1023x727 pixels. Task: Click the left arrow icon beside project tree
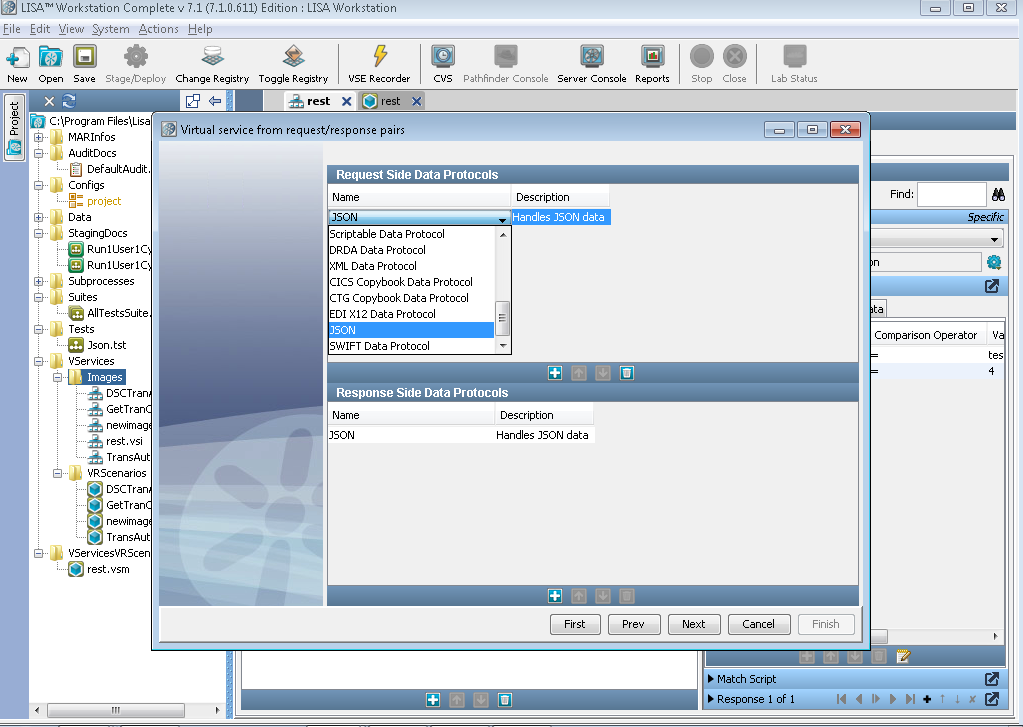(215, 101)
